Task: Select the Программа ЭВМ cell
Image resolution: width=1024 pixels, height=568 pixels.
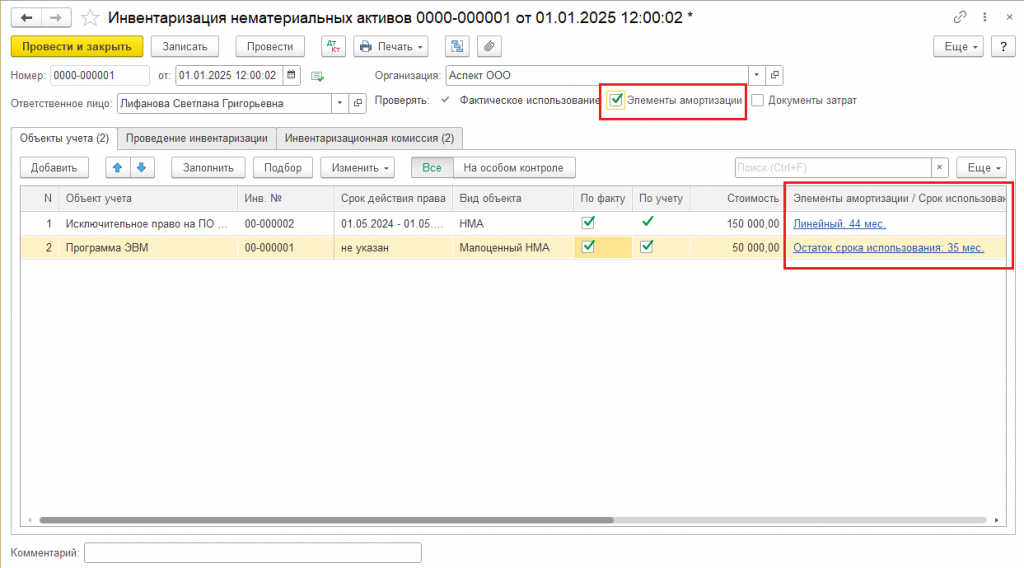Action: [x=148, y=247]
